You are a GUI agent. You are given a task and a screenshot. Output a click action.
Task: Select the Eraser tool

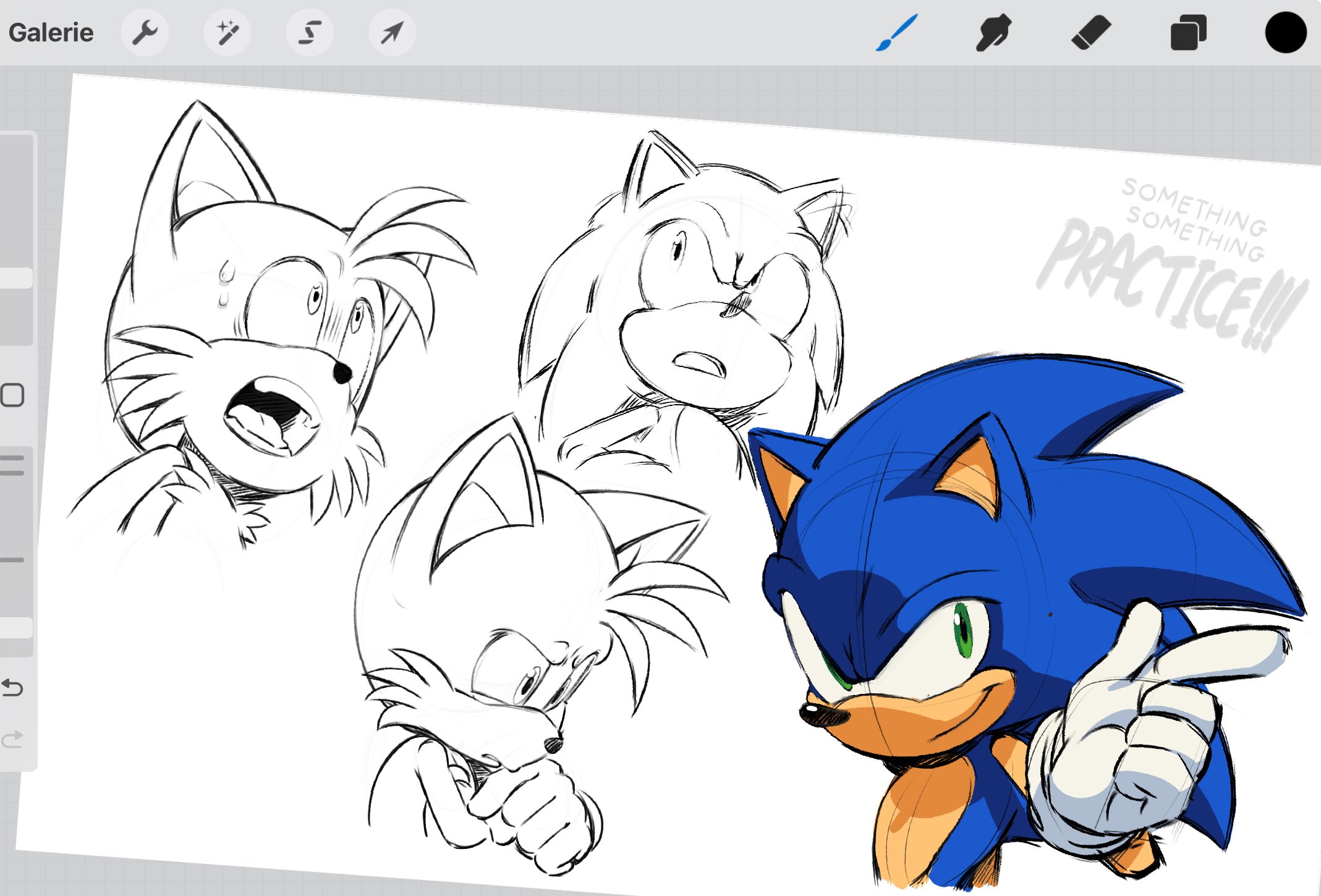(x=1090, y=33)
